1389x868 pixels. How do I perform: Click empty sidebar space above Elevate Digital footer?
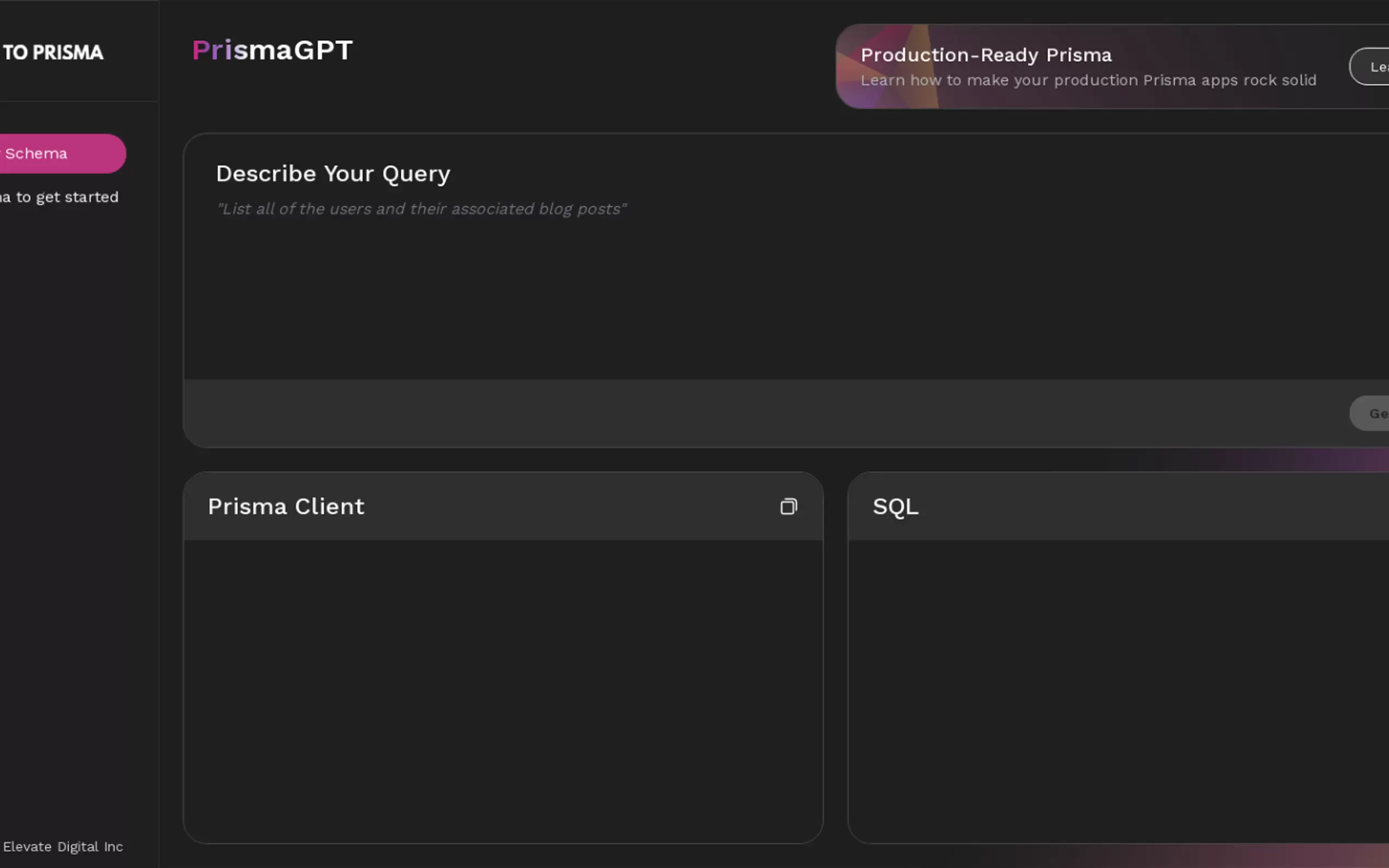click(79, 517)
